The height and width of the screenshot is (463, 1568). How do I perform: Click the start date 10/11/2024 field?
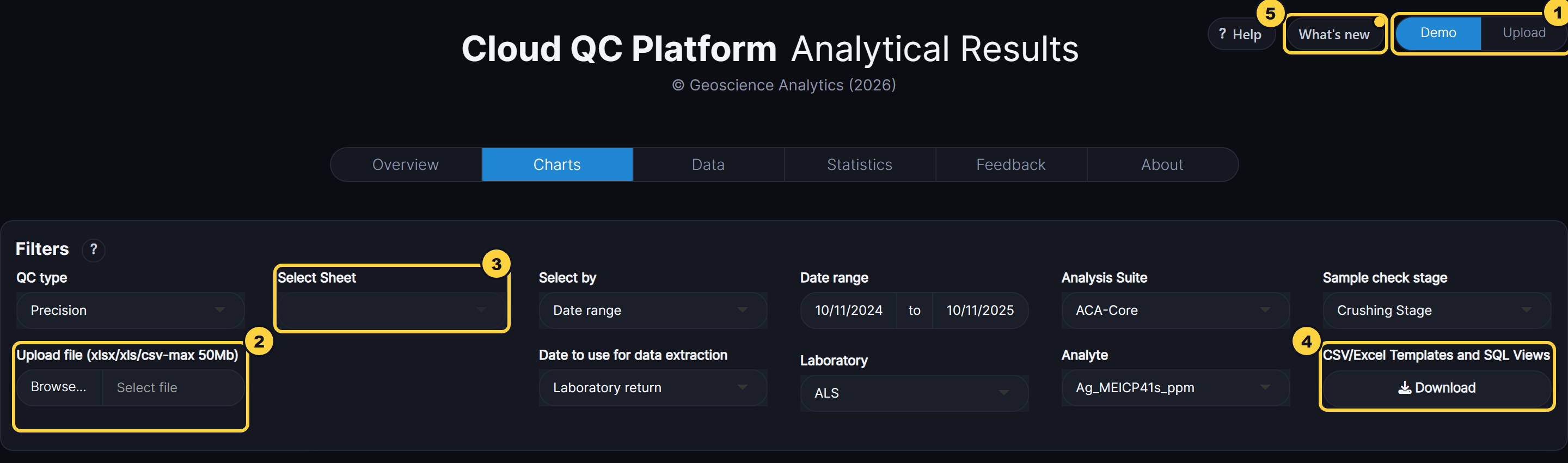tap(849, 310)
